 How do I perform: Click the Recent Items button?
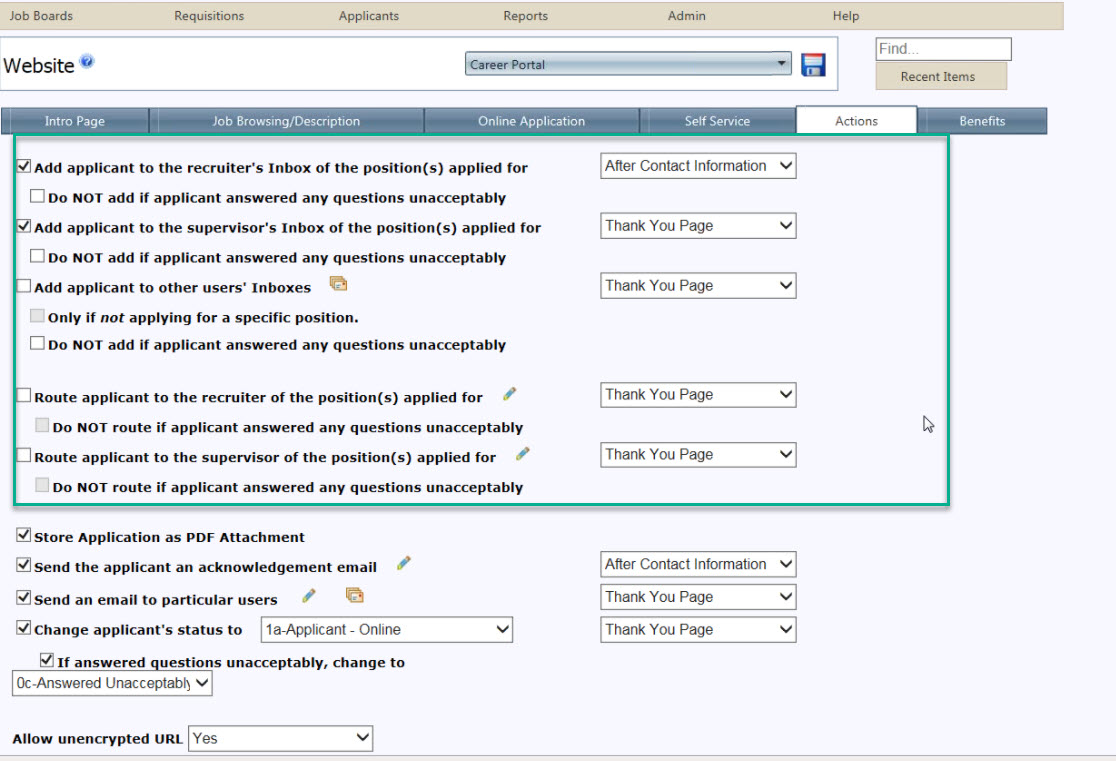coord(940,77)
